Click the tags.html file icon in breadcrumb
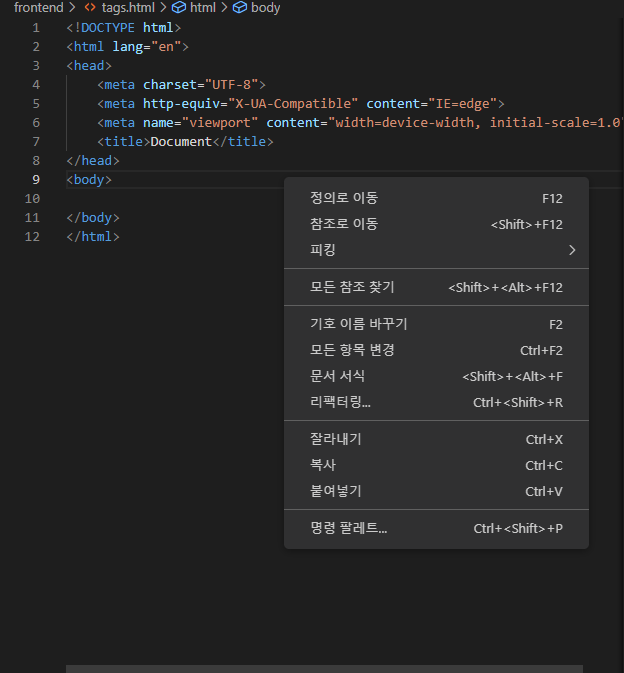The image size is (624, 673). coord(90,7)
